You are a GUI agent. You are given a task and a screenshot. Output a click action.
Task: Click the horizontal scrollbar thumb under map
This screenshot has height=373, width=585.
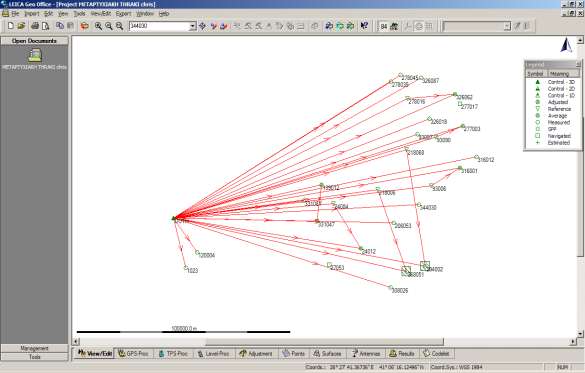coord(325,341)
